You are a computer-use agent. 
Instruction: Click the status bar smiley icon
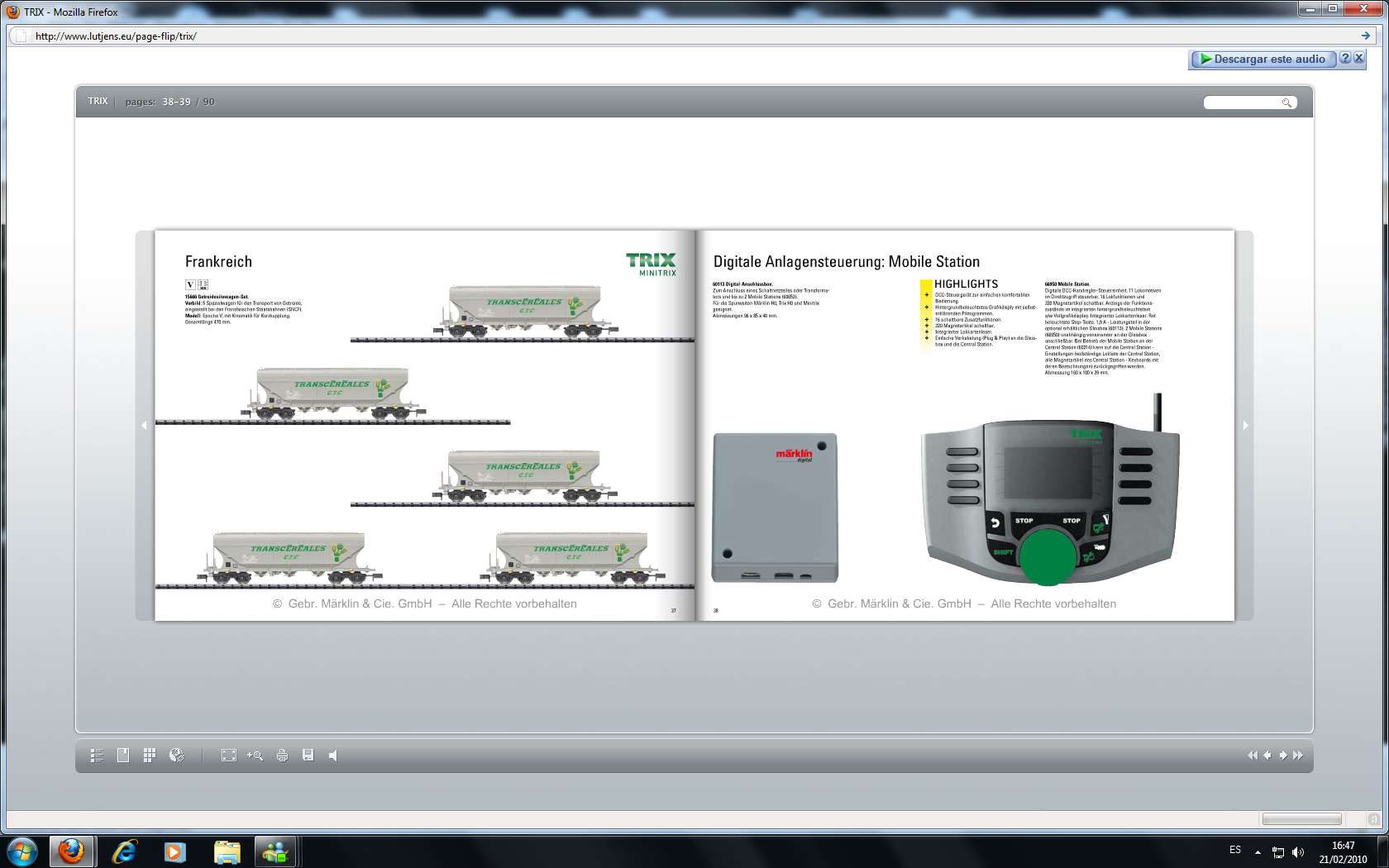tap(1373, 819)
